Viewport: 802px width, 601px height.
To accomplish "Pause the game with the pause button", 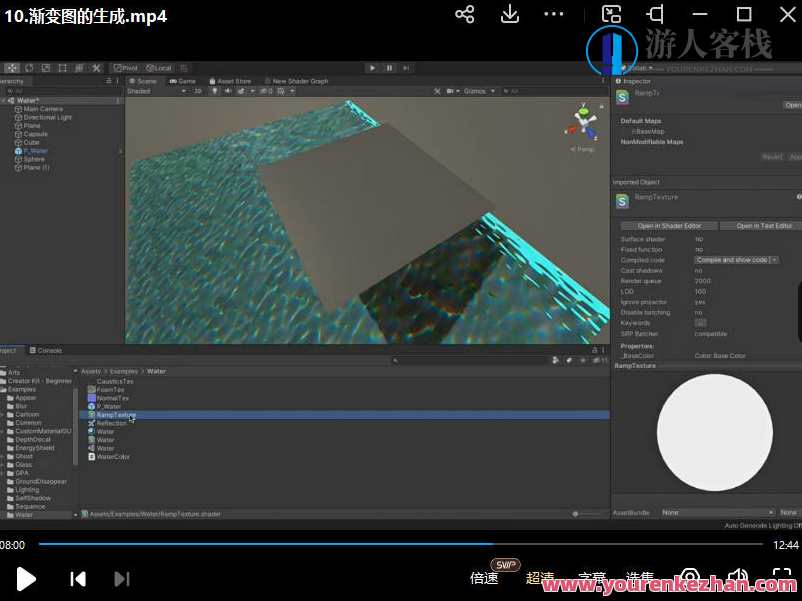I will pos(390,68).
